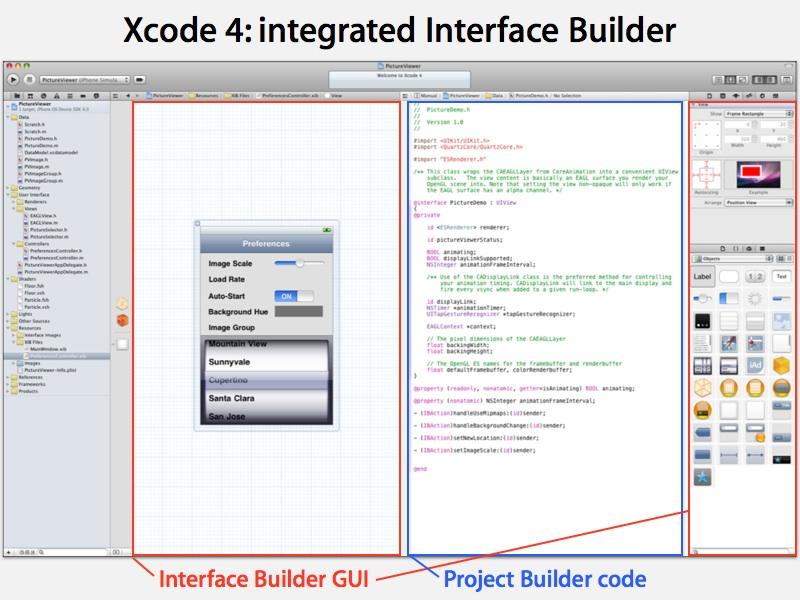Pick the Page Control black object
800x600 pixels.
click(703, 321)
